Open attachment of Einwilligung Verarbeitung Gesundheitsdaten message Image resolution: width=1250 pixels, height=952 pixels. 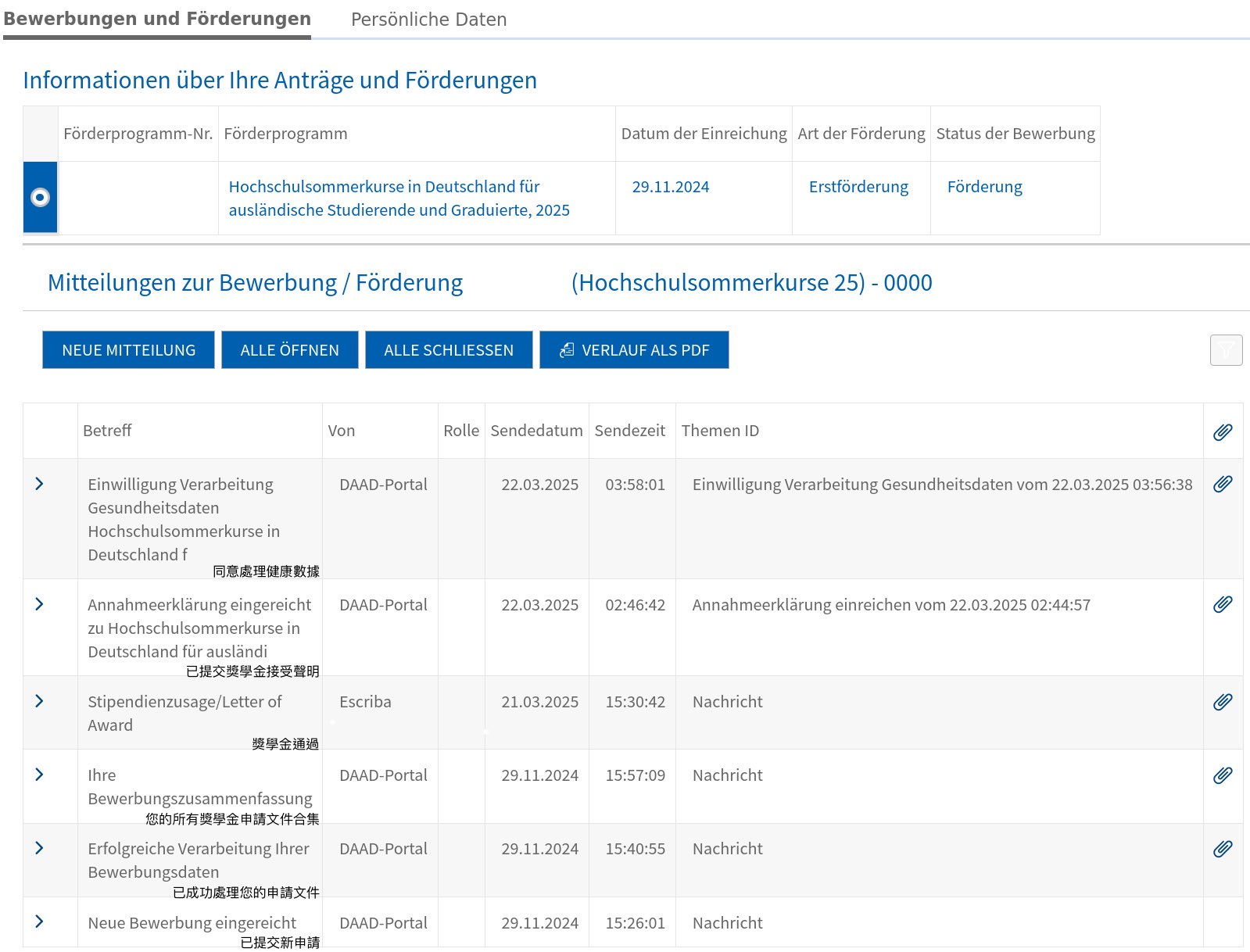pos(1222,484)
